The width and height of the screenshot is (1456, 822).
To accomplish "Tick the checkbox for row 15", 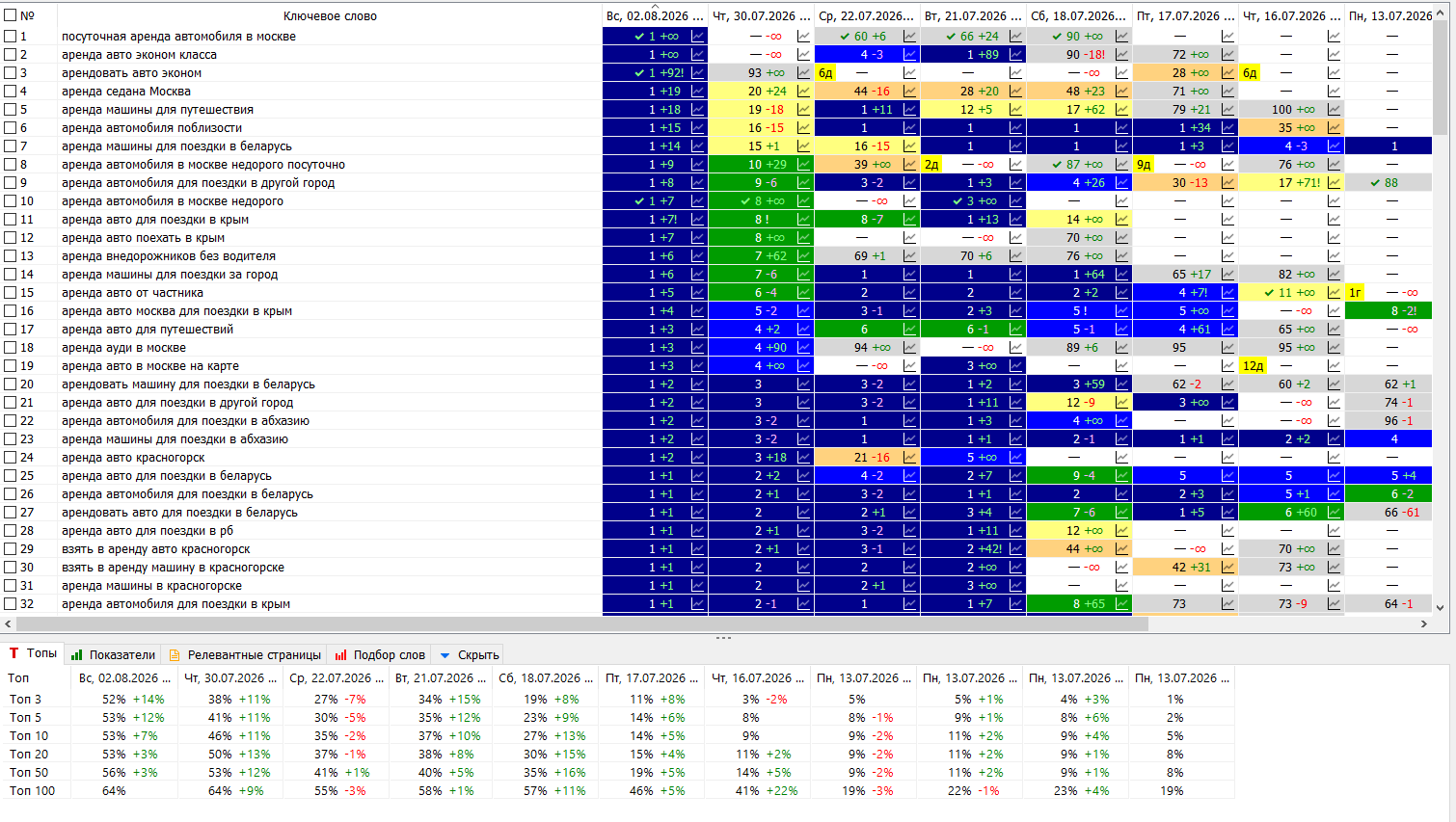I will [11, 292].
